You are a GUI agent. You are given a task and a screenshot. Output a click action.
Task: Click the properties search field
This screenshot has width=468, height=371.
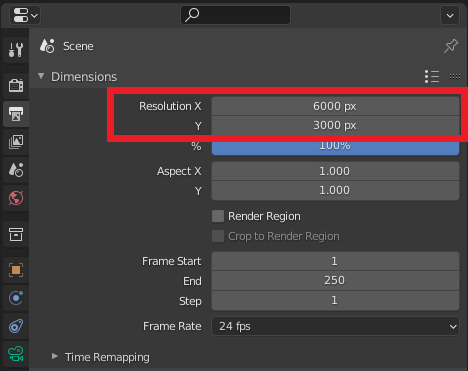click(235, 15)
